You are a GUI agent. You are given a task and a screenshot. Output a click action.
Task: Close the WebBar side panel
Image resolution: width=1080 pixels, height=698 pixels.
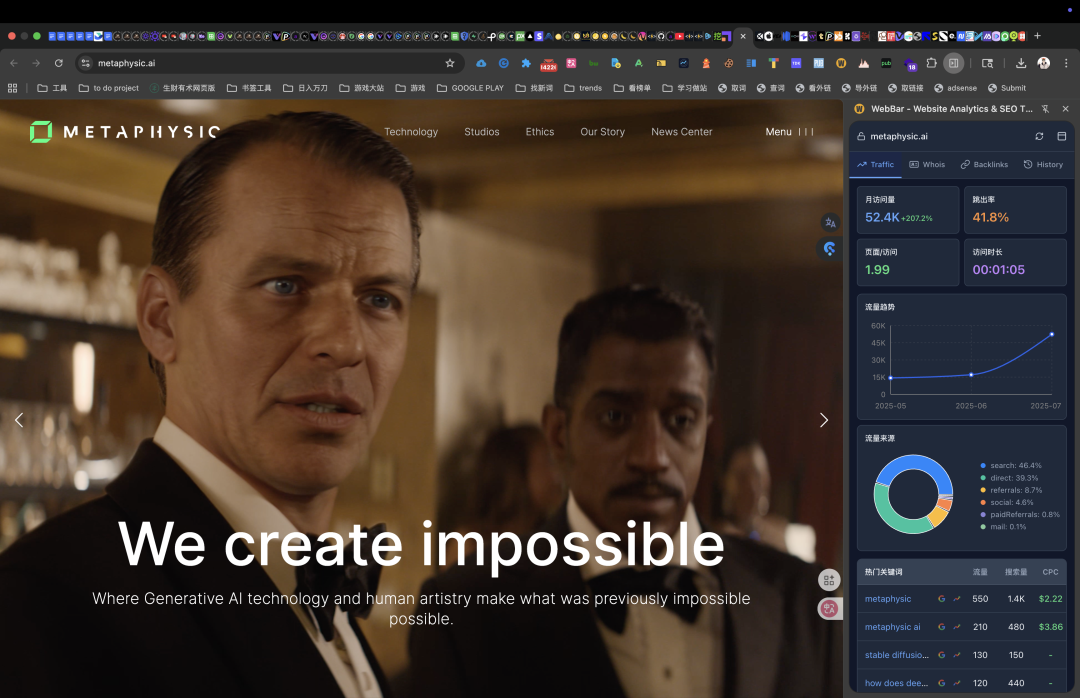(1066, 109)
